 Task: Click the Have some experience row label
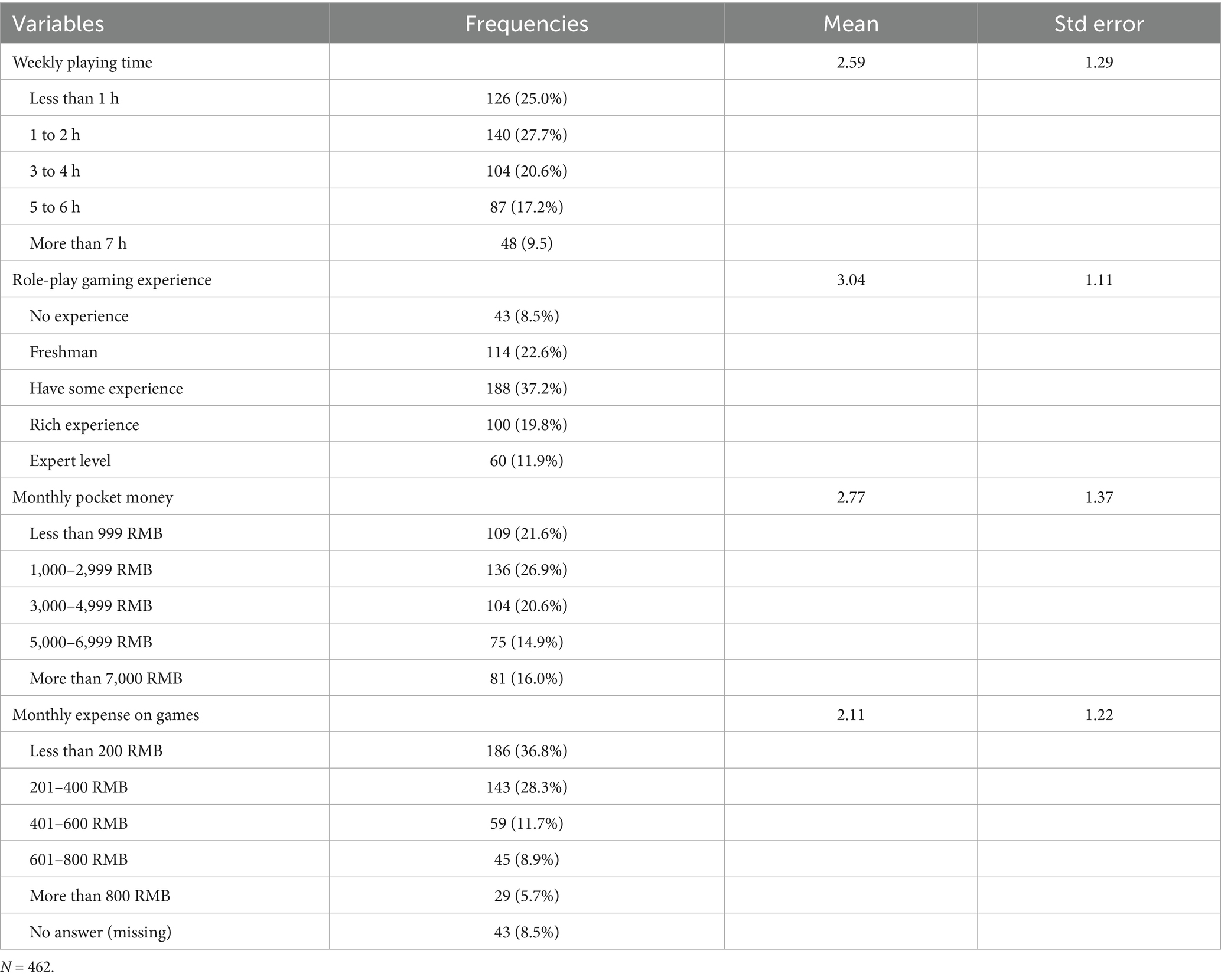(x=106, y=388)
